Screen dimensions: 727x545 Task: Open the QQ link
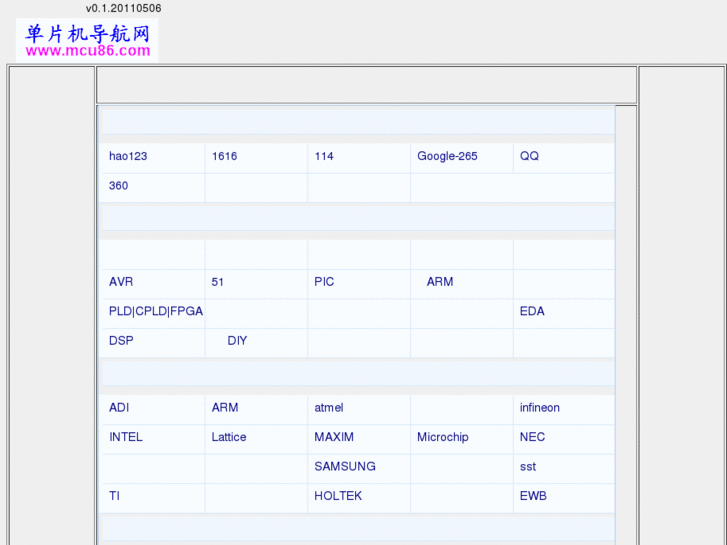pyautogui.click(x=529, y=156)
